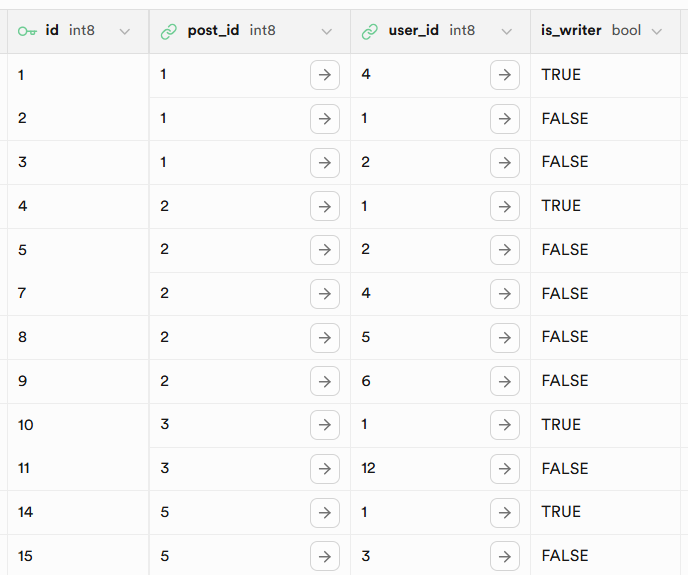
Task: Click the is_writer column header label
Action: (571, 30)
